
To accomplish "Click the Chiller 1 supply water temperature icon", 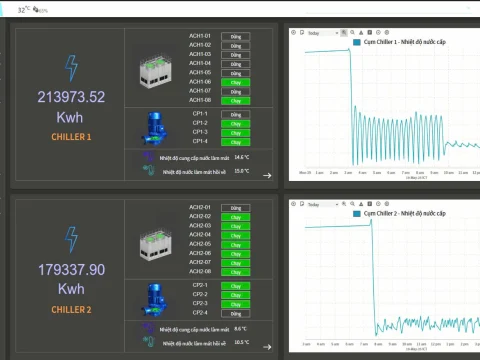I will (x=148, y=157).
